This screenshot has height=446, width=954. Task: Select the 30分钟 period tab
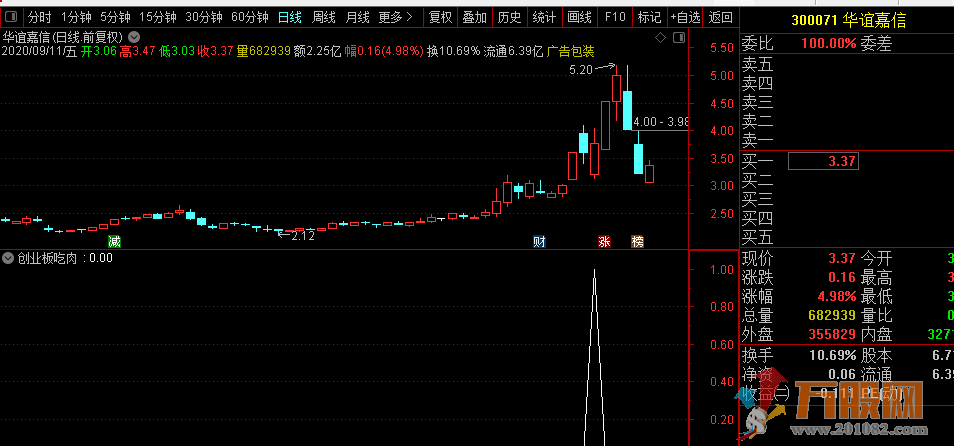click(x=203, y=17)
